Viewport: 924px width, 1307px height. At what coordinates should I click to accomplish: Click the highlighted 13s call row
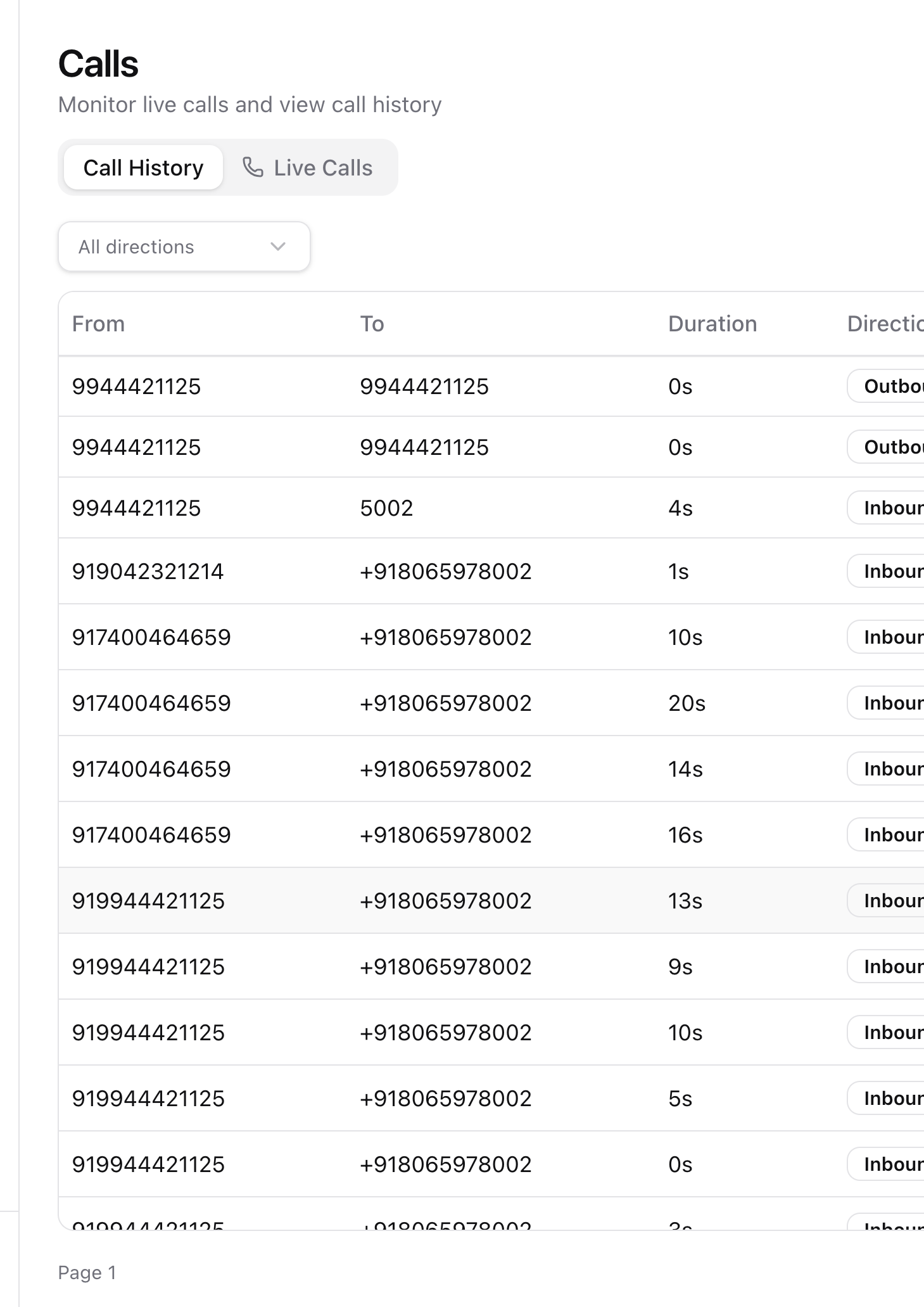[685, 901]
